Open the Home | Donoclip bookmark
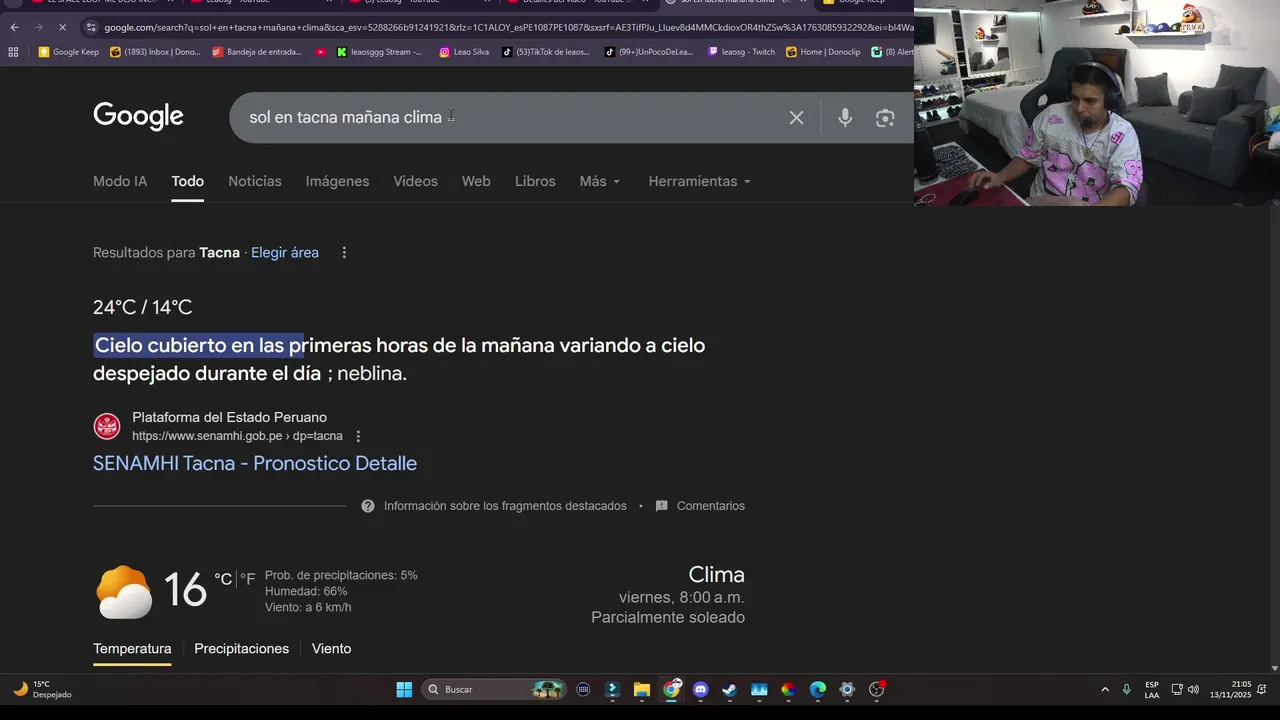Image resolution: width=1280 pixels, height=720 pixels. [823, 52]
